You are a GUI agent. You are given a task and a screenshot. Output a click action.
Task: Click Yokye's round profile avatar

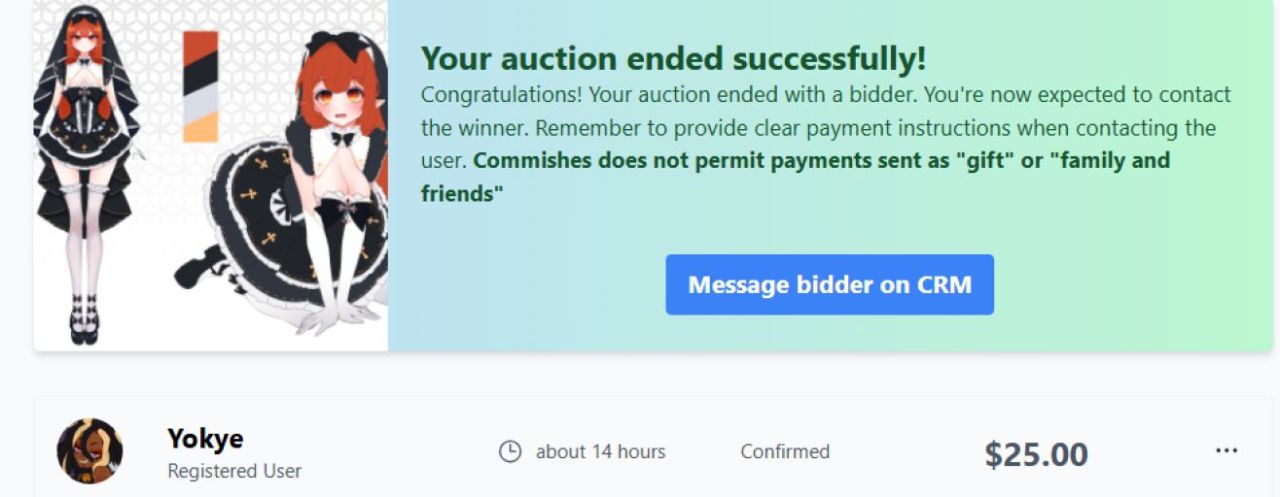click(x=90, y=451)
